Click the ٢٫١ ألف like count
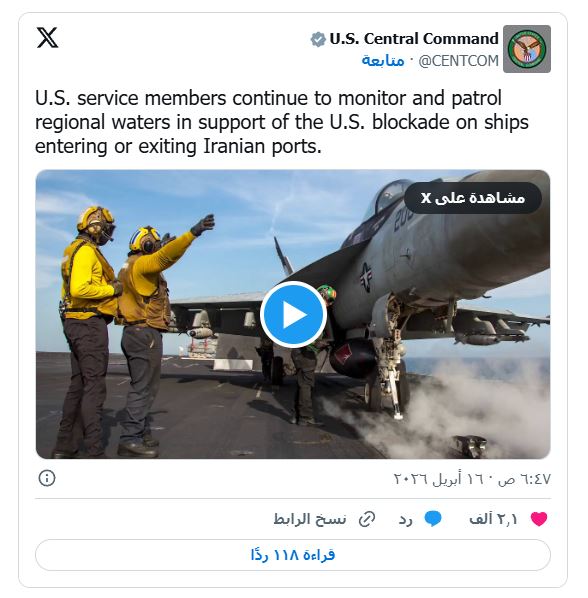 coord(493,519)
